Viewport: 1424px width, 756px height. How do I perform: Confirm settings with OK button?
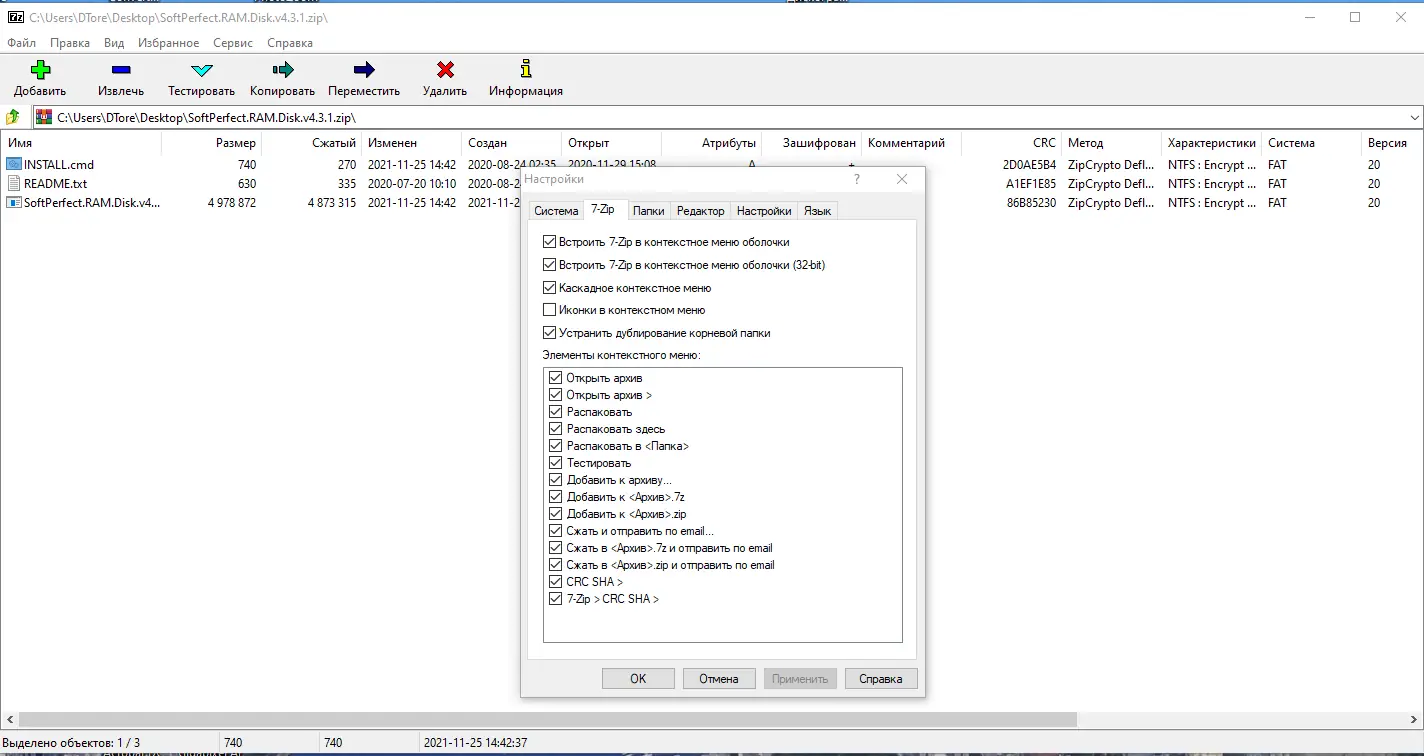point(638,679)
